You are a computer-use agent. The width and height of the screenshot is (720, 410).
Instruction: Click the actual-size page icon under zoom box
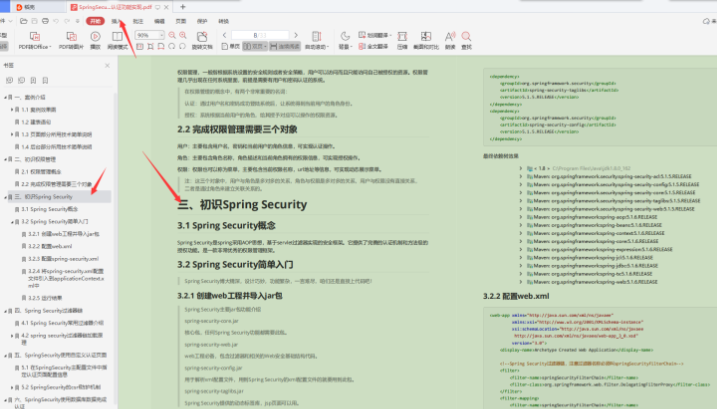(140, 46)
